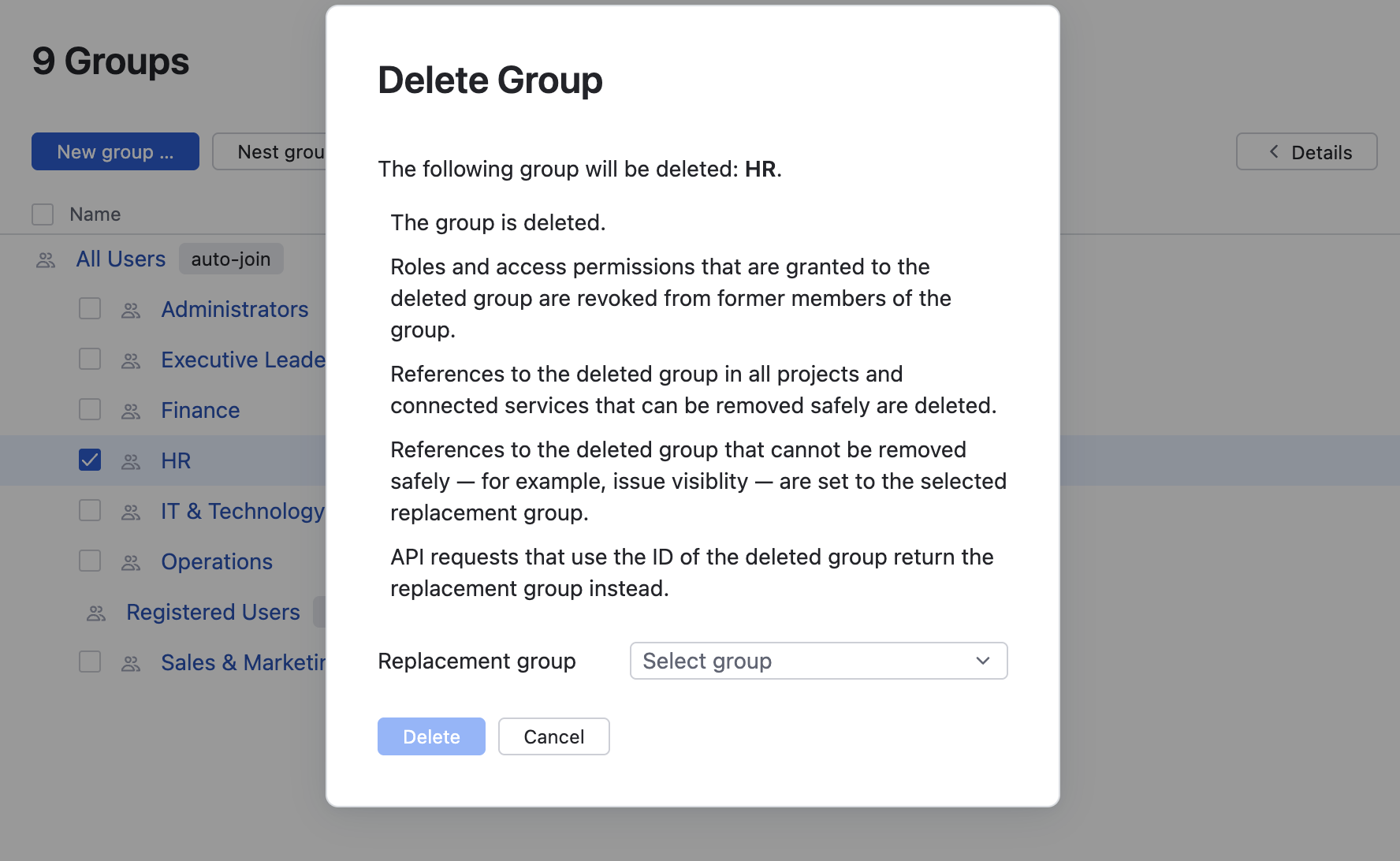
Task: Click the group icon beside HR
Action: [x=131, y=462]
